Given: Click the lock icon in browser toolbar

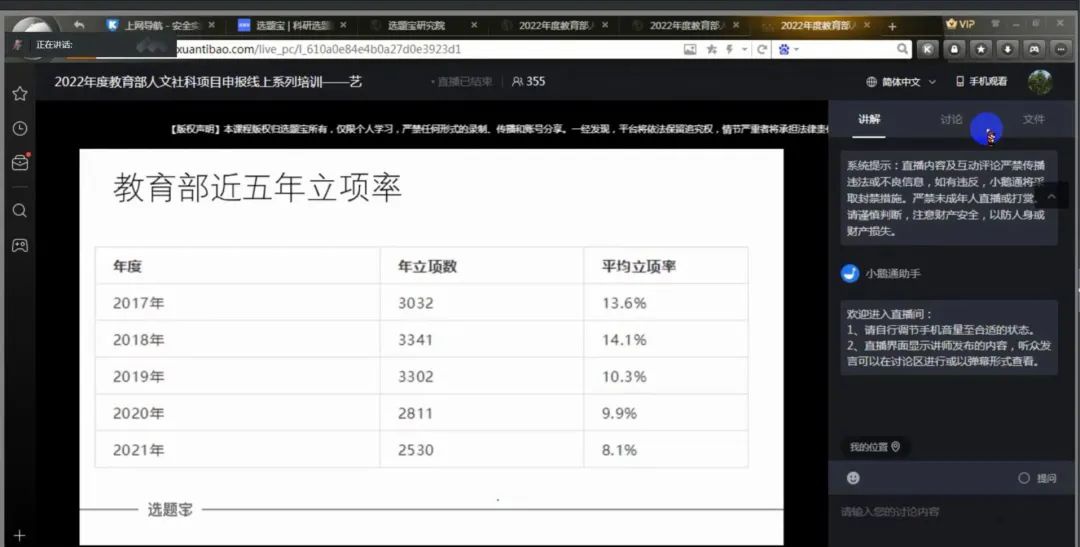Looking at the screenshot, I should click(955, 48).
